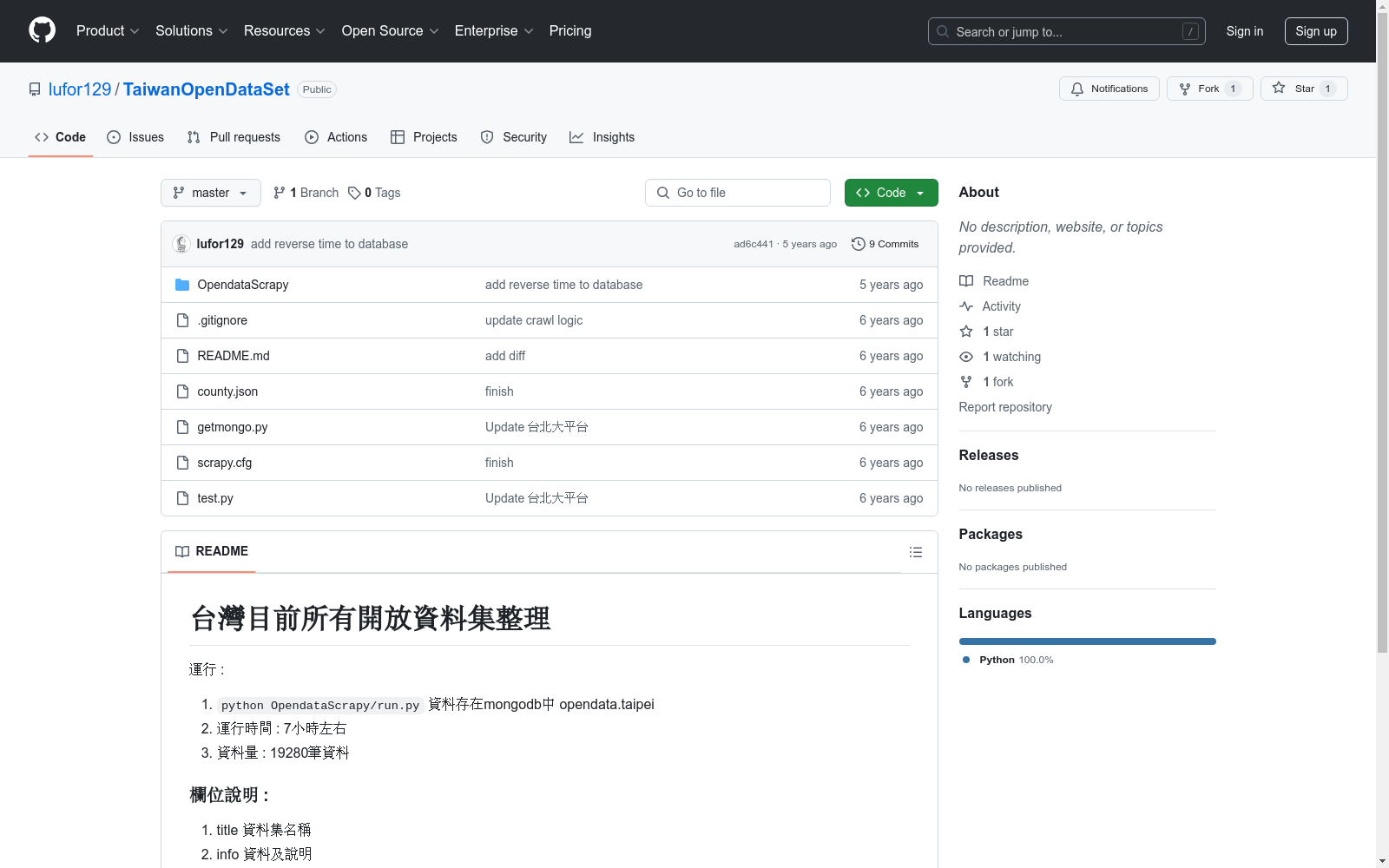
Task: Click the file icon next to scrapy.cfg
Action: click(182, 463)
